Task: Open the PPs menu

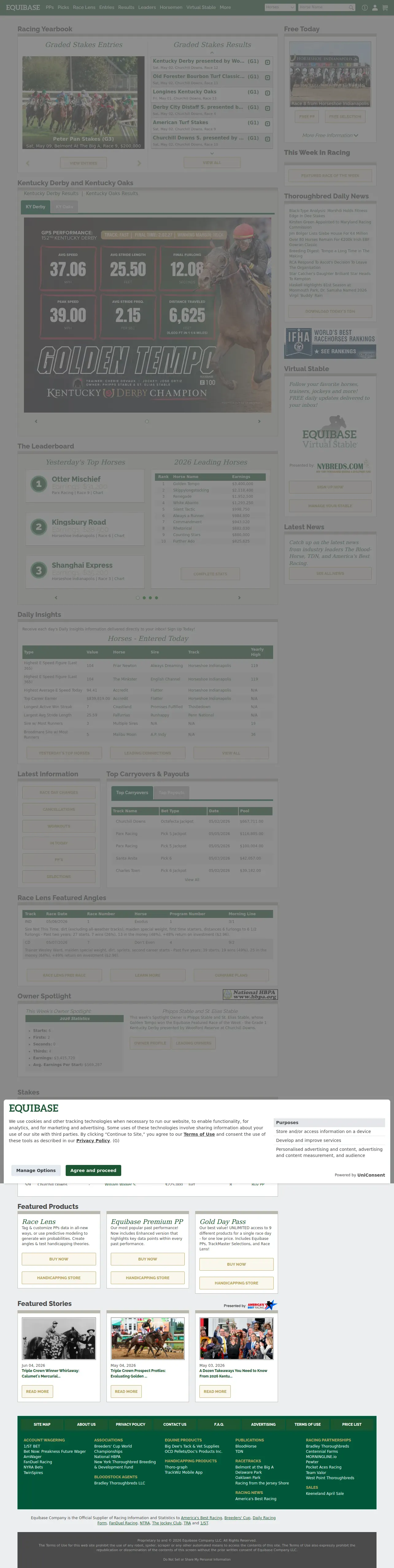Action: (x=49, y=7)
